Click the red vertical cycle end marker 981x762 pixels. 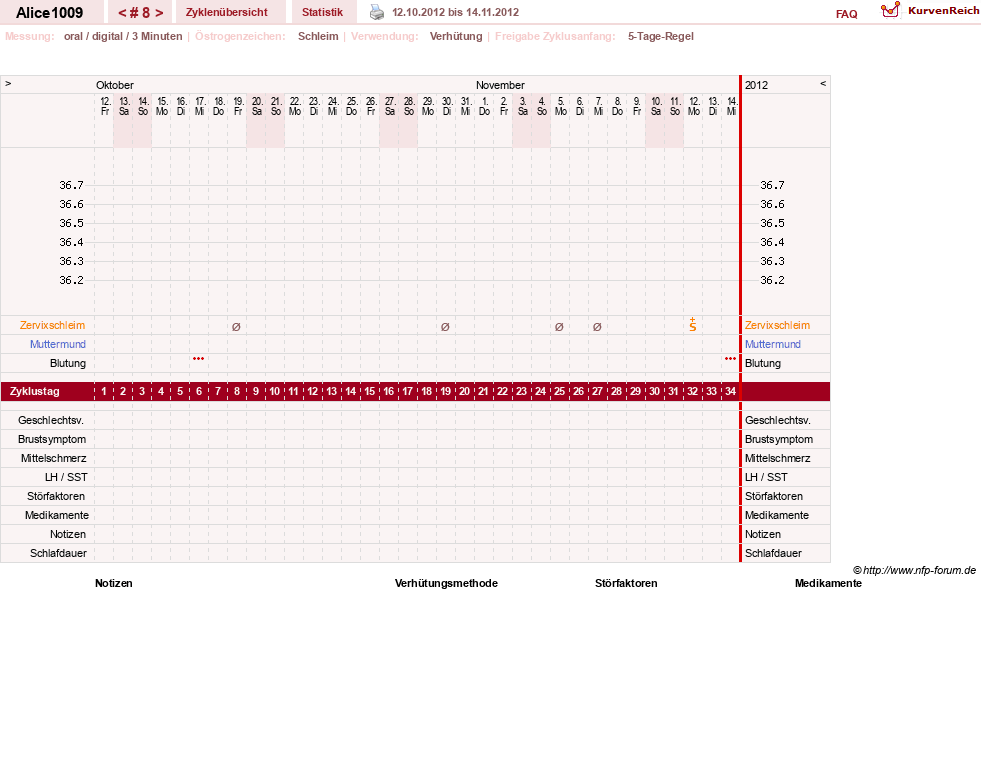click(741, 319)
